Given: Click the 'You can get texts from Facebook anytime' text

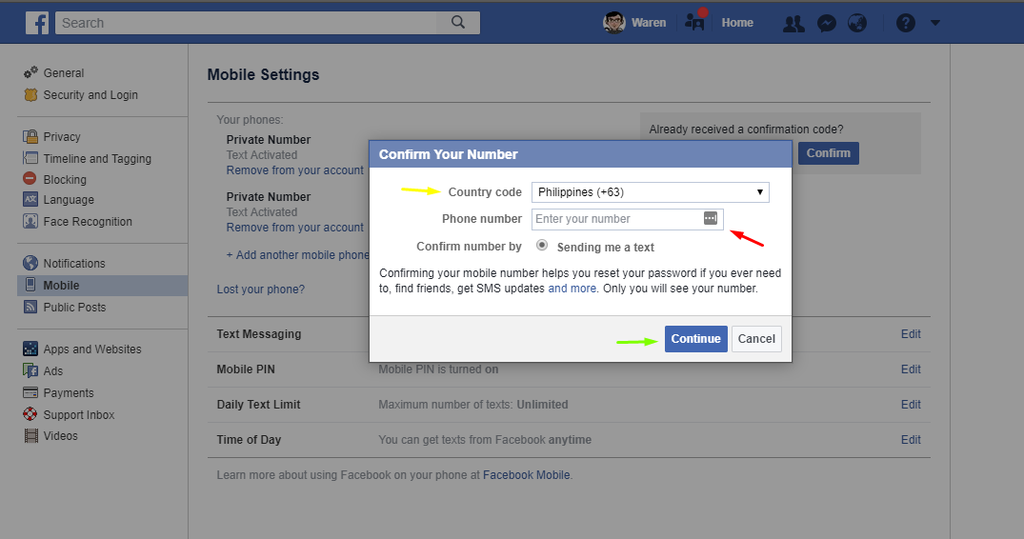Looking at the screenshot, I should [x=485, y=440].
